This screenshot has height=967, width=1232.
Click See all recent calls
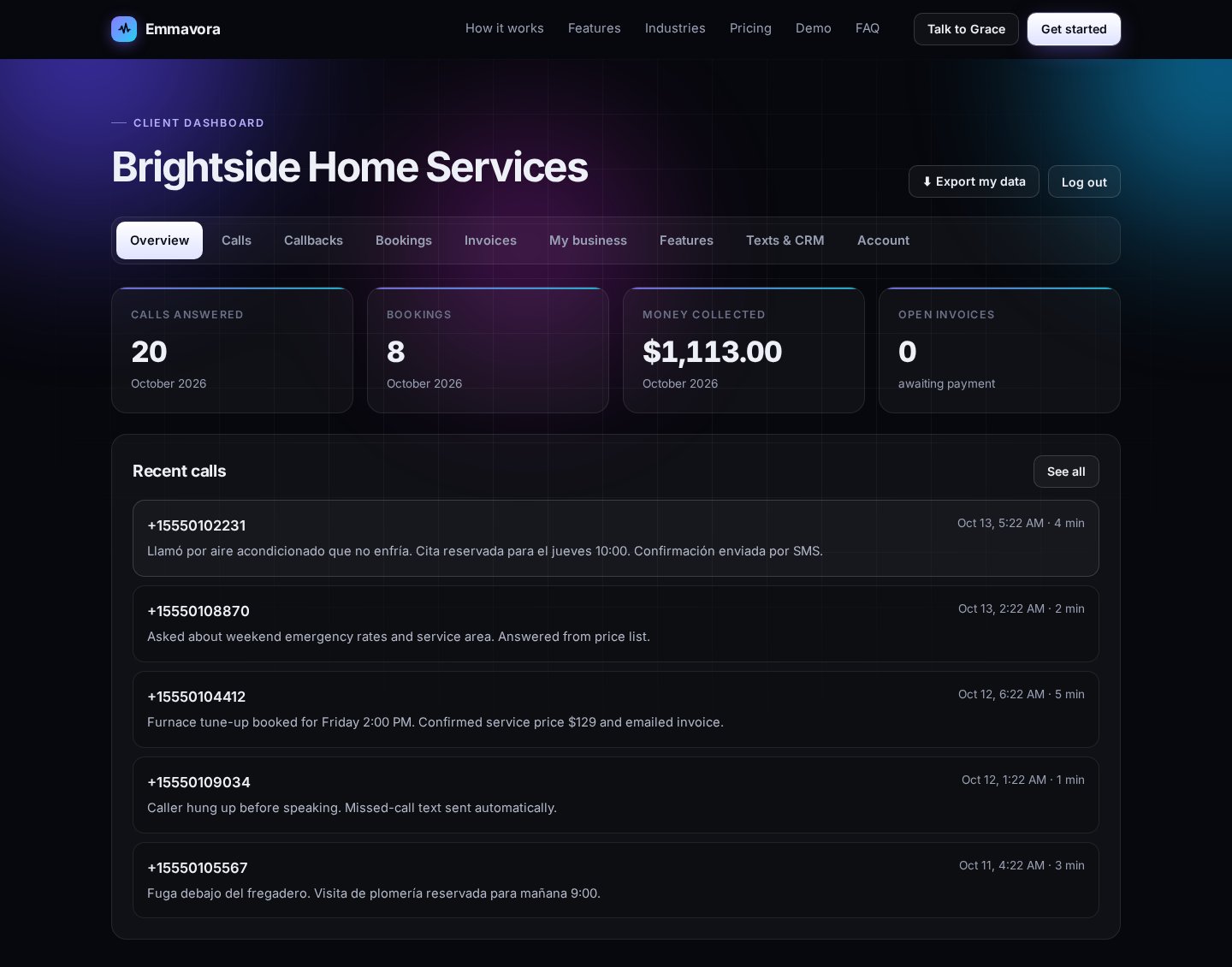click(1066, 472)
